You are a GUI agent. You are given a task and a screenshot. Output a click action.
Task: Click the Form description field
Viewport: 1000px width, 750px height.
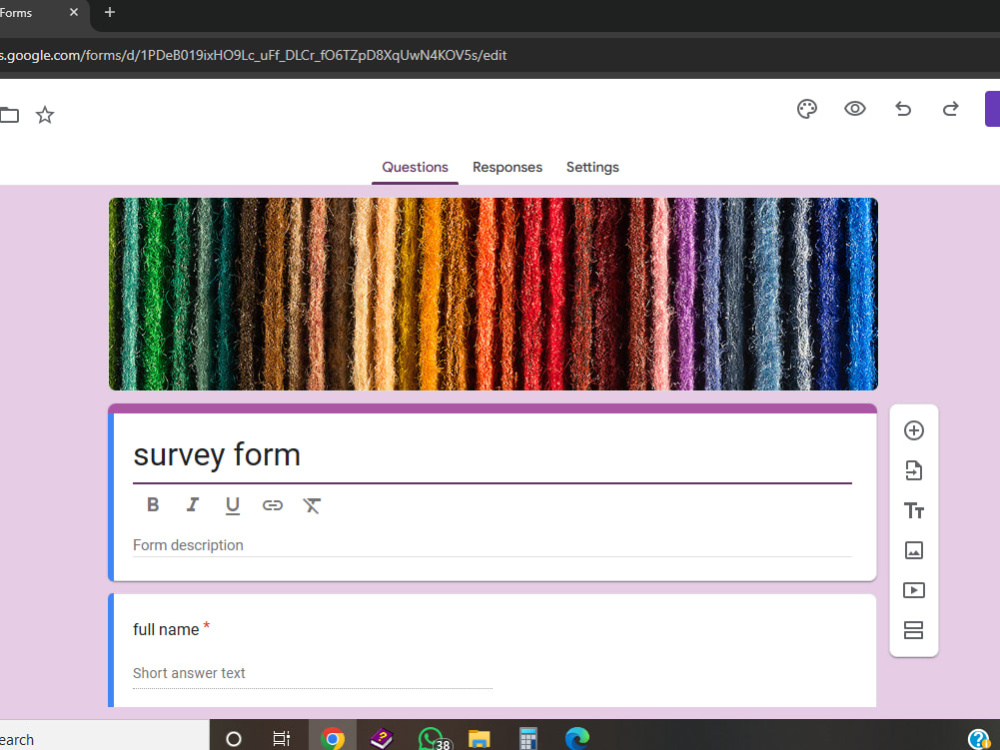click(492, 545)
